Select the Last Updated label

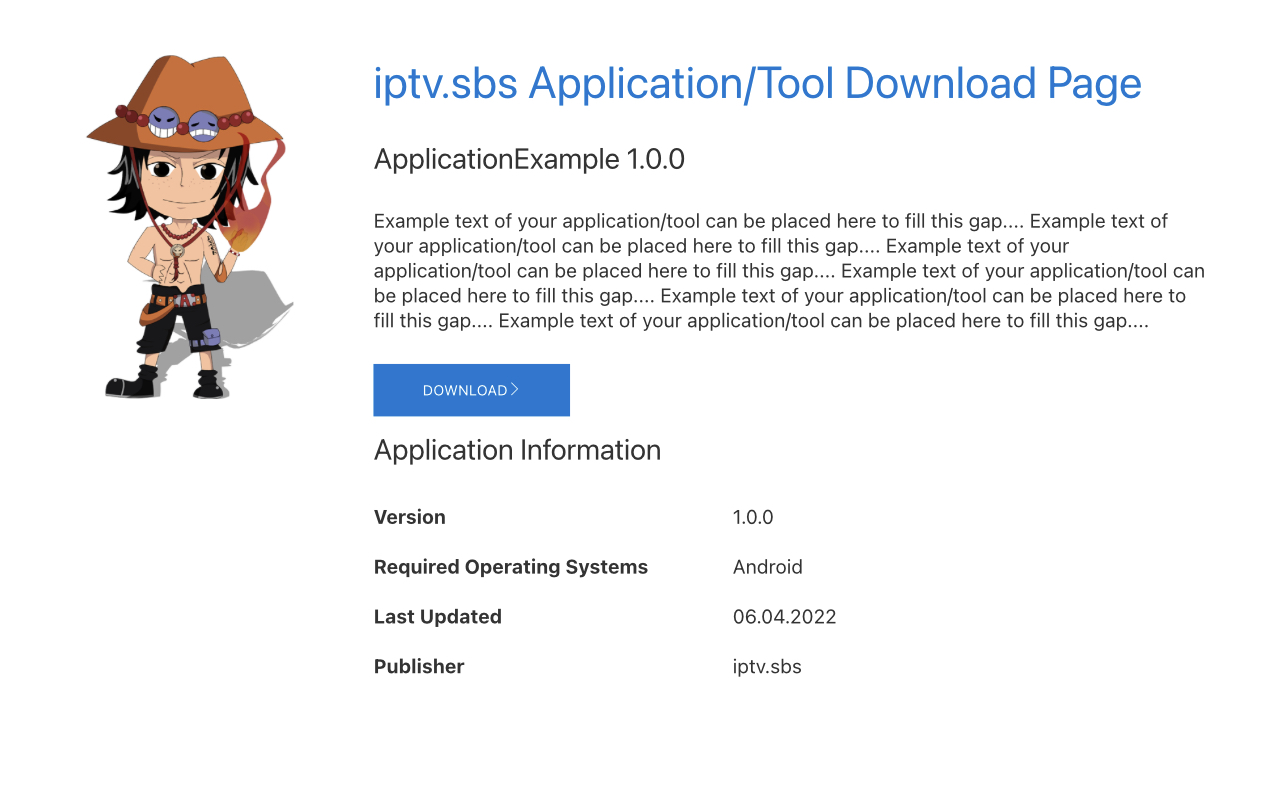coord(438,617)
